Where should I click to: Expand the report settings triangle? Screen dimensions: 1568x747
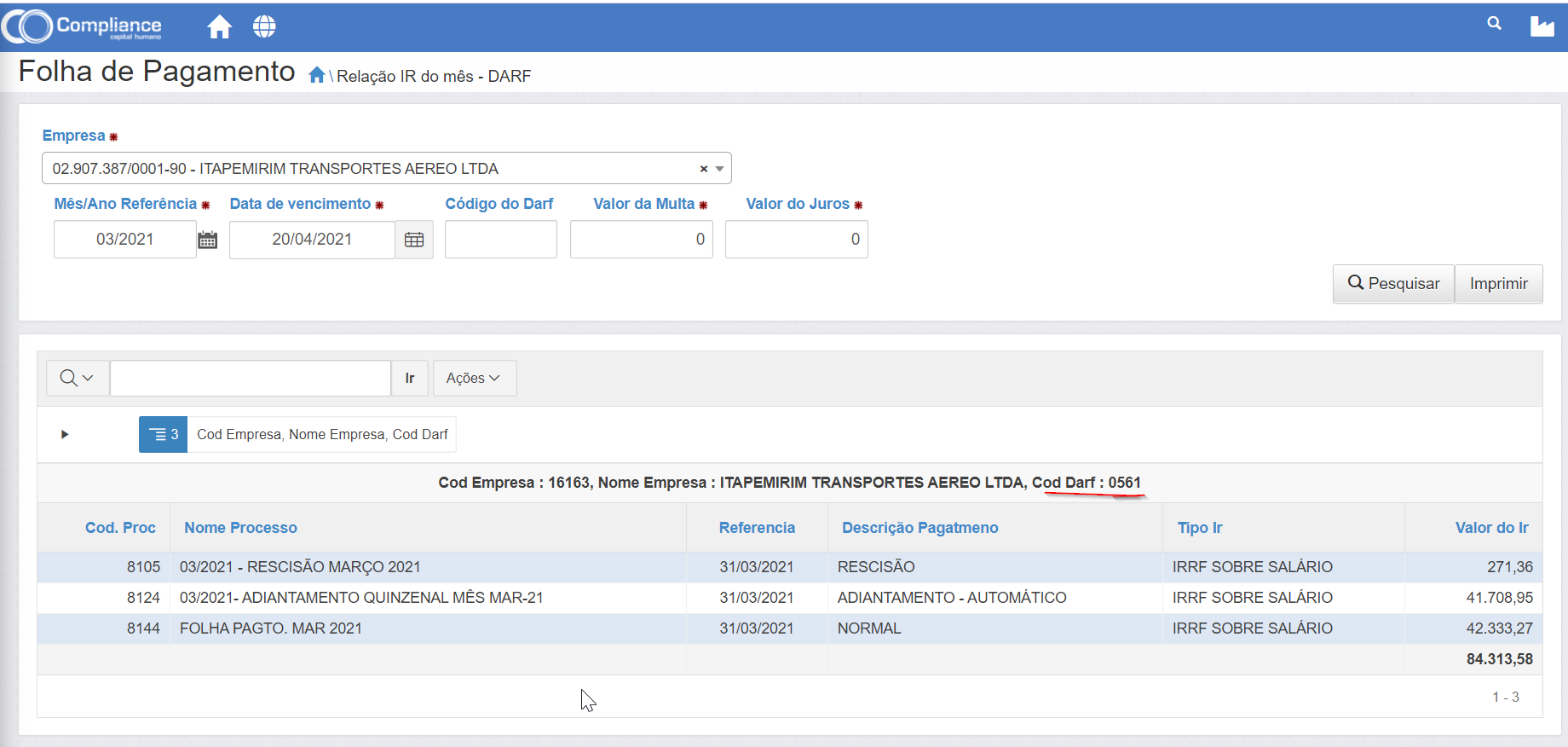[65, 435]
